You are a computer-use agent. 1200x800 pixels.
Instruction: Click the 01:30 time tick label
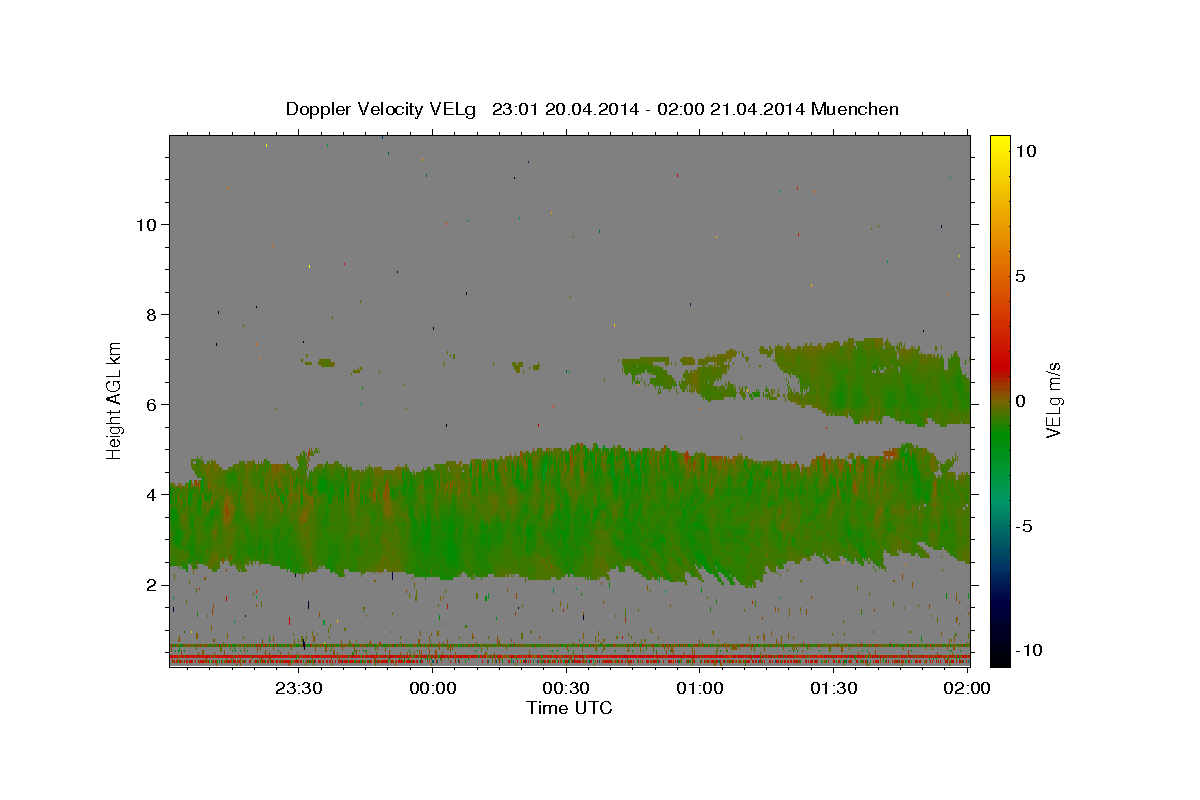(x=833, y=688)
